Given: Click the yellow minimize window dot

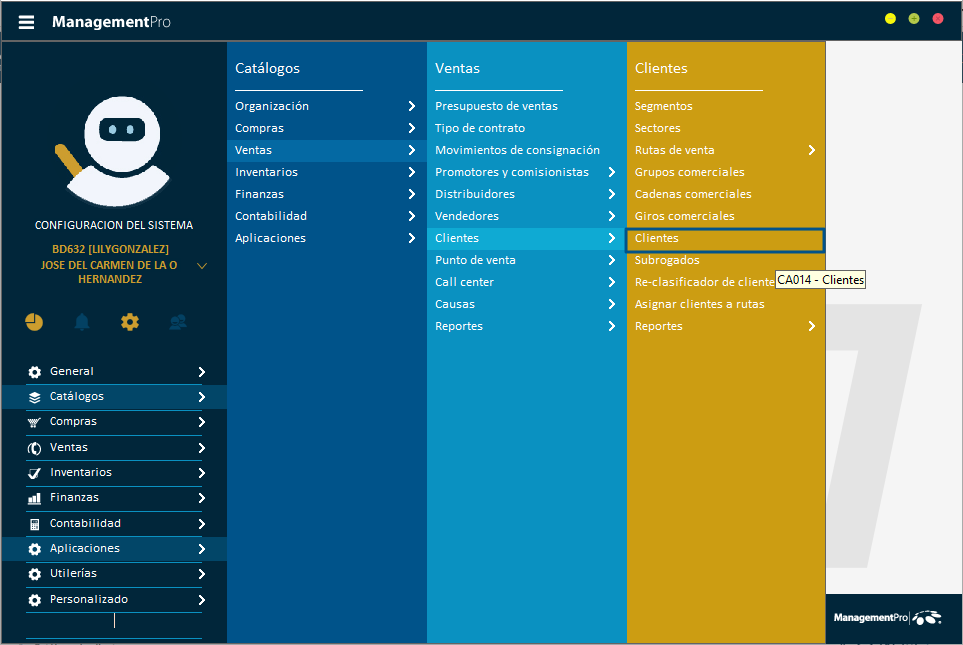Looking at the screenshot, I should [890, 18].
